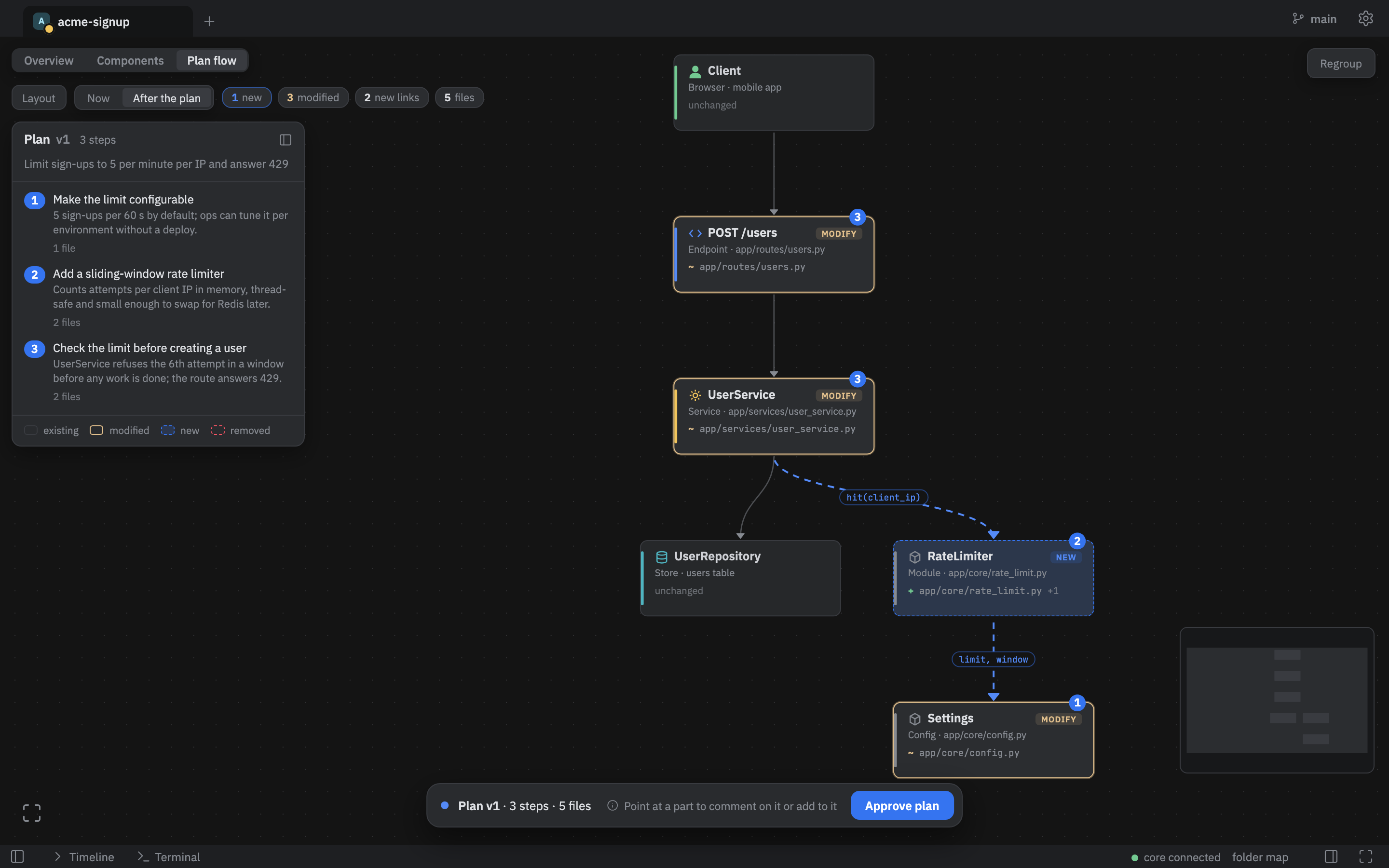Click the Settings node cube icon
This screenshot has height=868, width=1389.
(x=915, y=719)
